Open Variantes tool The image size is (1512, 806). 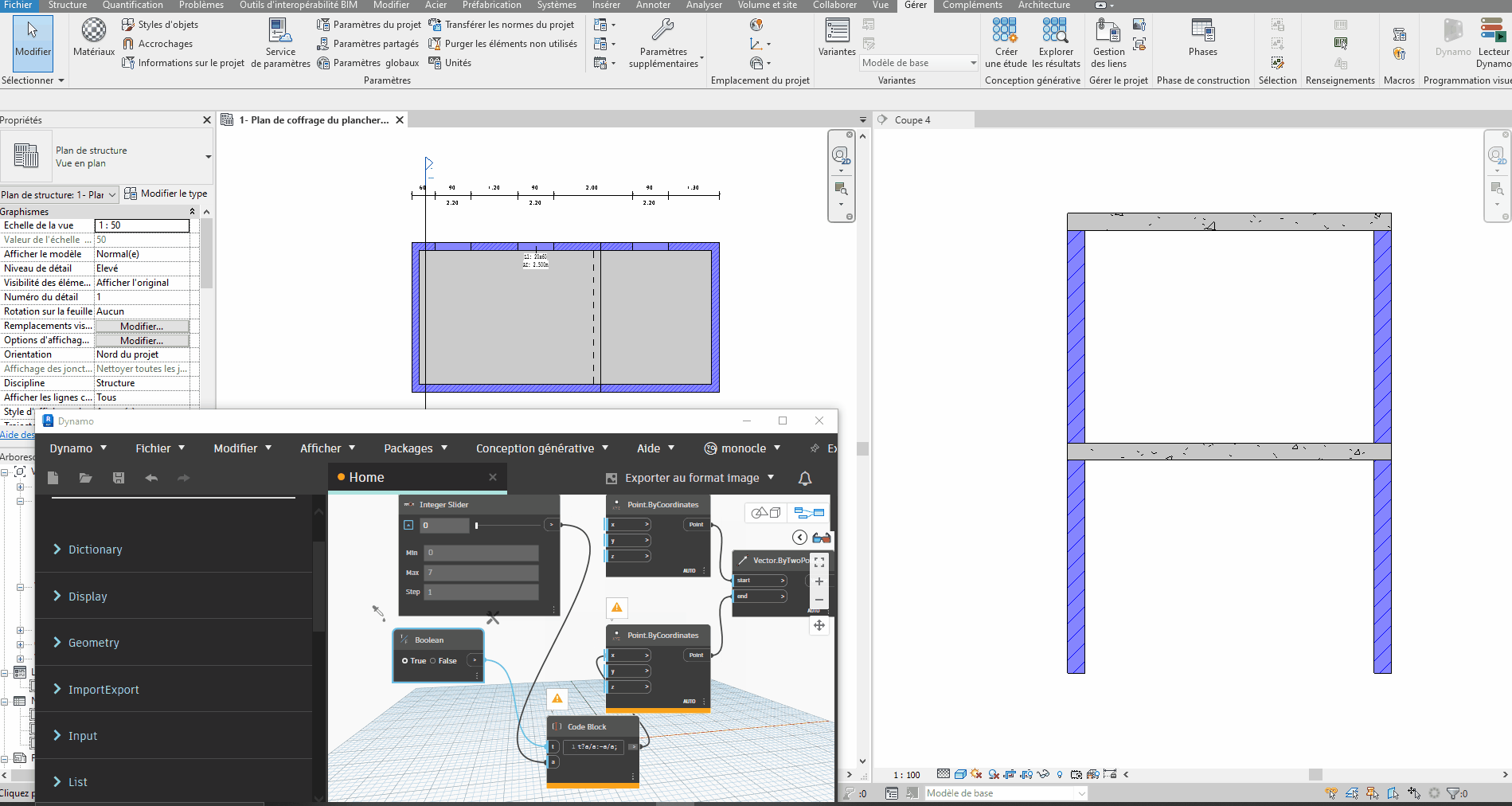click(837, 37)
